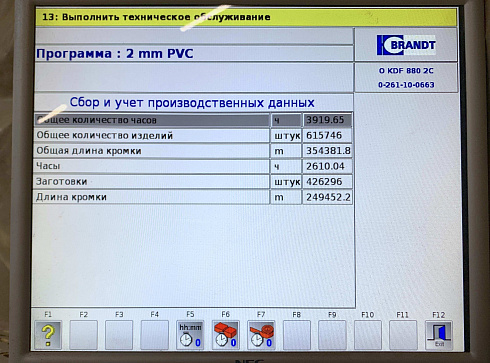The image size is (490, 363).
Task: Click the value 249452.2
Action: point(327,197)
